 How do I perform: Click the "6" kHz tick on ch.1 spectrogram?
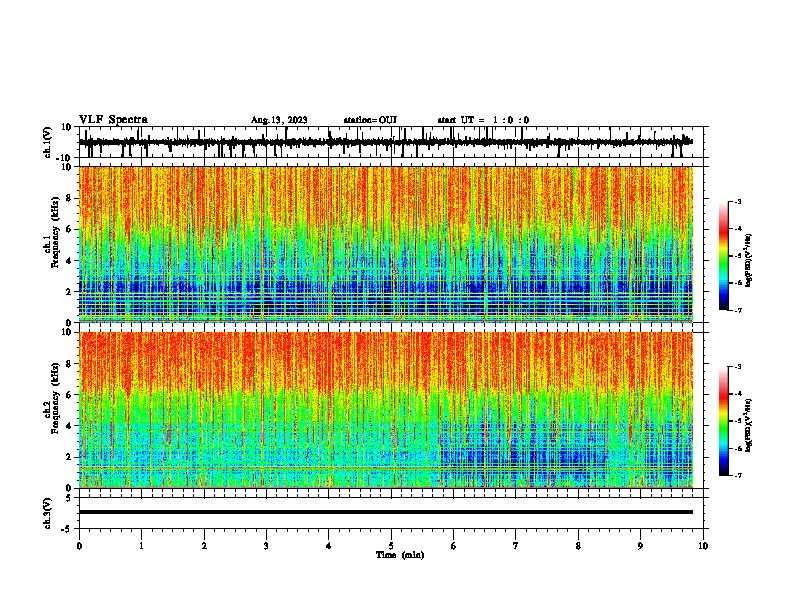click(x=69, y=229)
